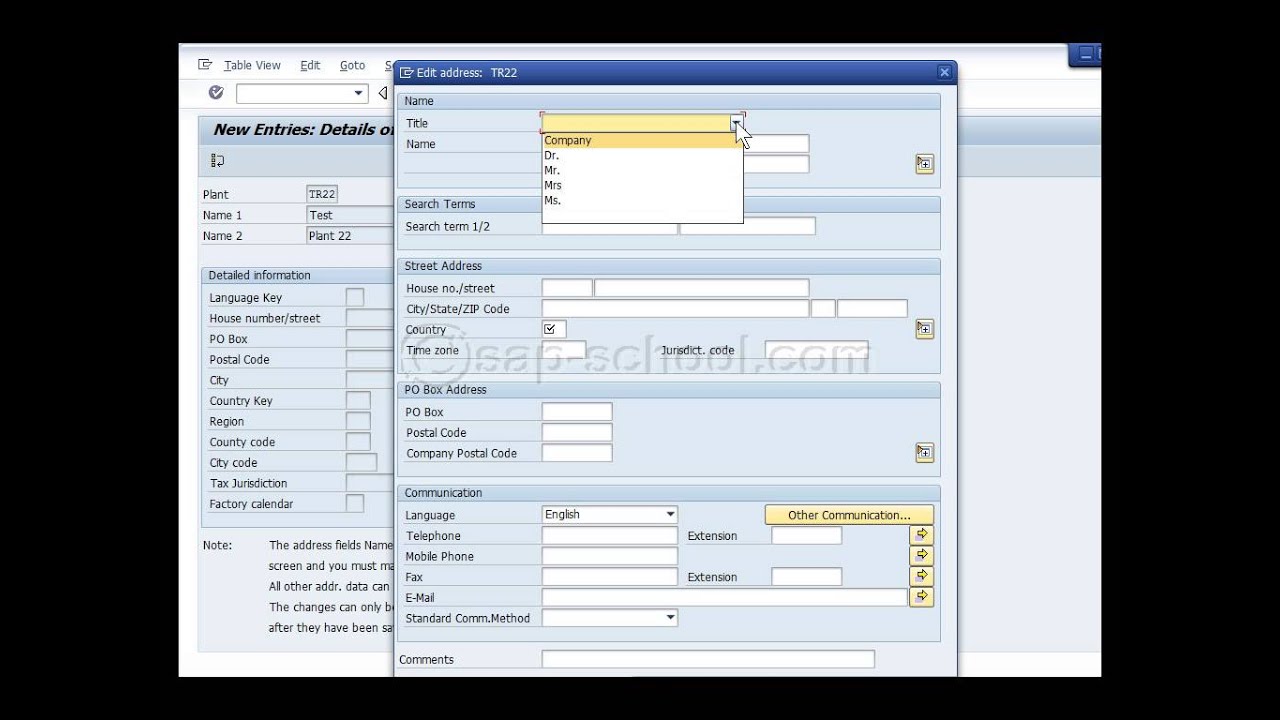Click the Fax Extension input field

[807, 577]
